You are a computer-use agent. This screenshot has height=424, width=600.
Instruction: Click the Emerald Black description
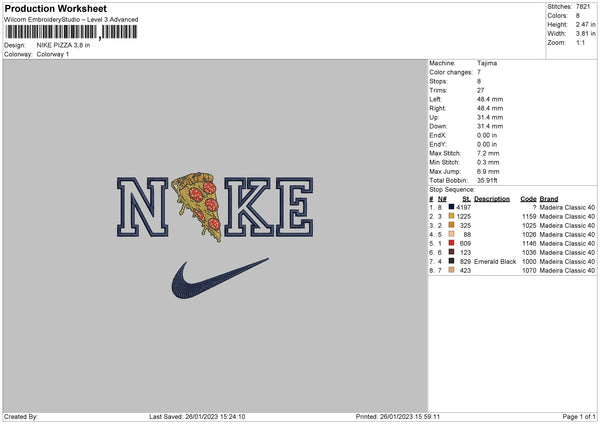(x=495, y=262)
